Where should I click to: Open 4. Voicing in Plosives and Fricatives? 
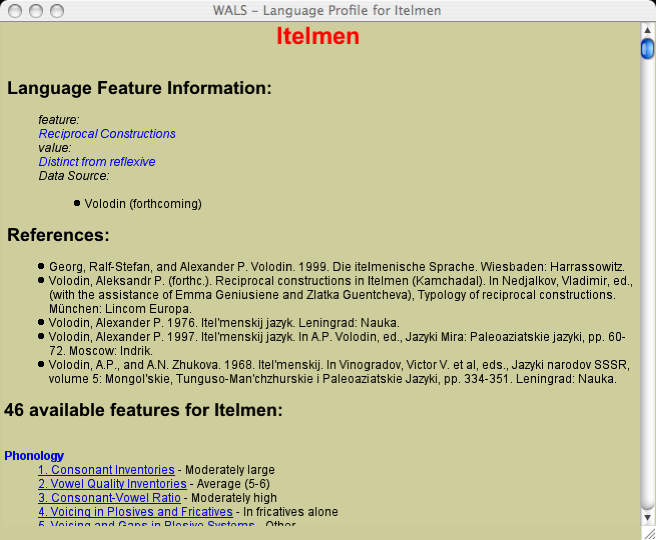point(135,512)
